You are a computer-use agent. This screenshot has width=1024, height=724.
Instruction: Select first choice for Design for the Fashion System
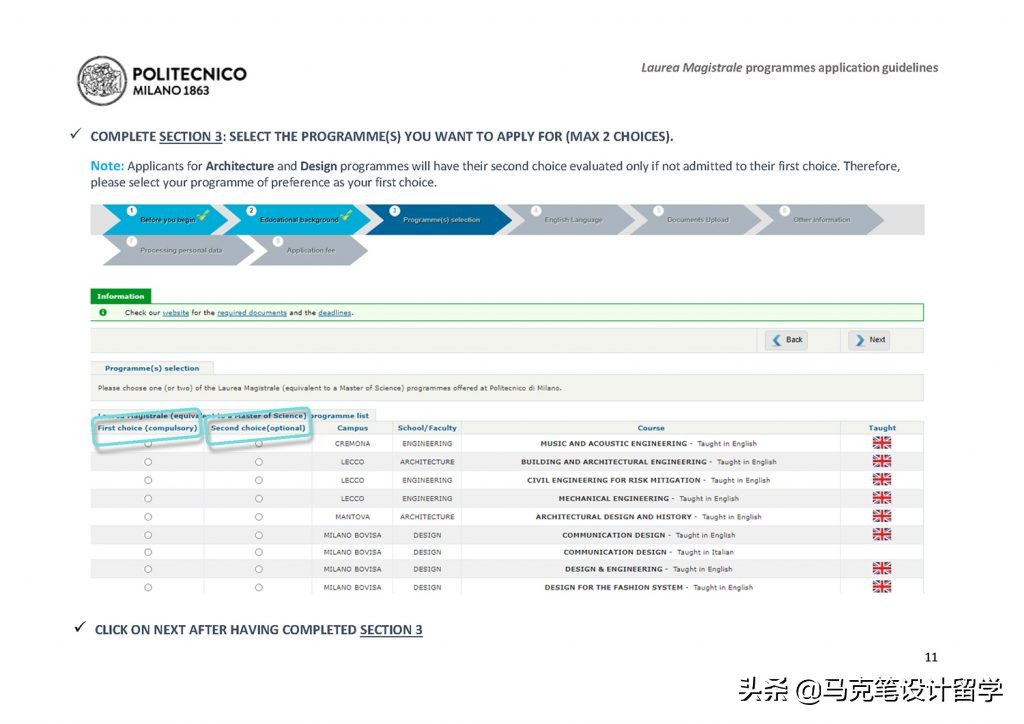[148, 587]
